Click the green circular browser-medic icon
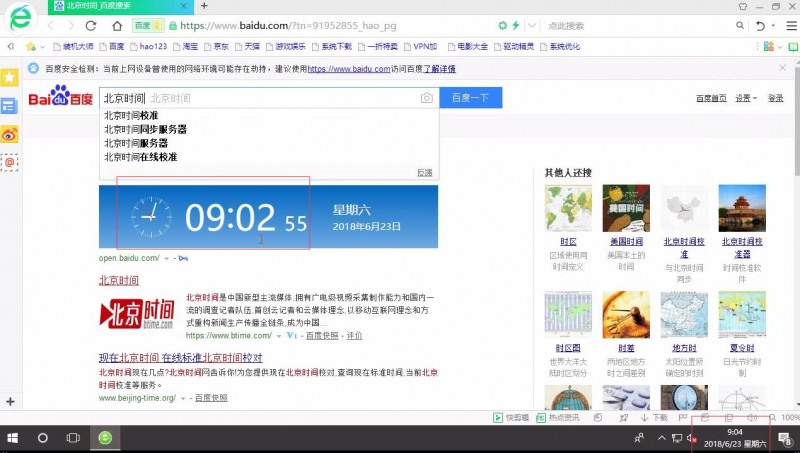800x453 pixels. pos(503,26)
